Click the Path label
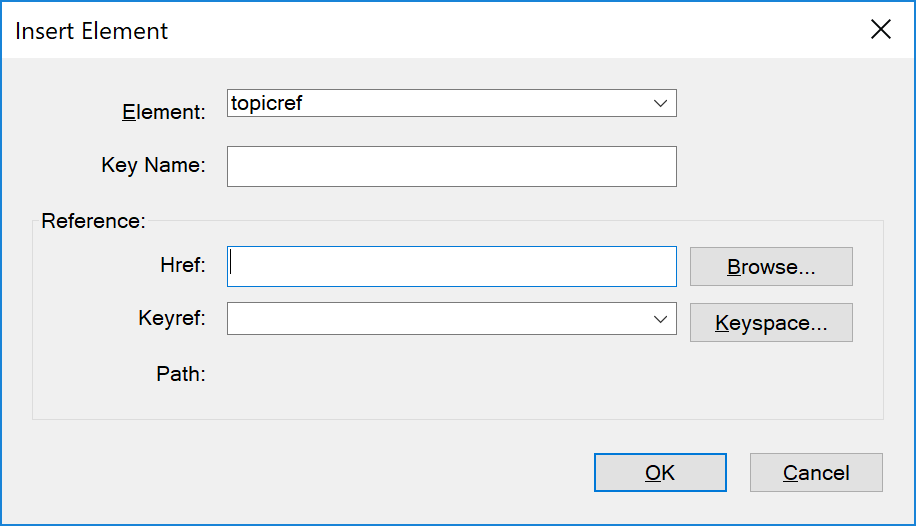916x526 pixels. point(180,375)
